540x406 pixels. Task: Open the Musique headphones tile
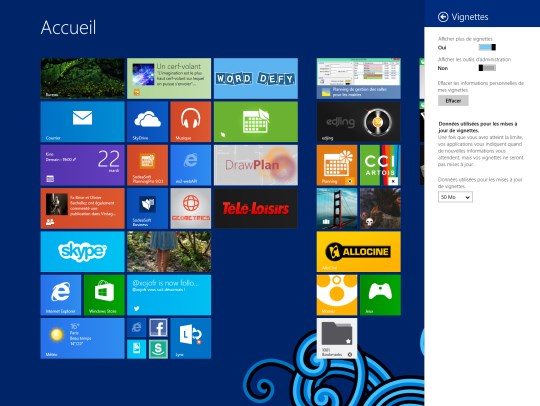[191, 122]
